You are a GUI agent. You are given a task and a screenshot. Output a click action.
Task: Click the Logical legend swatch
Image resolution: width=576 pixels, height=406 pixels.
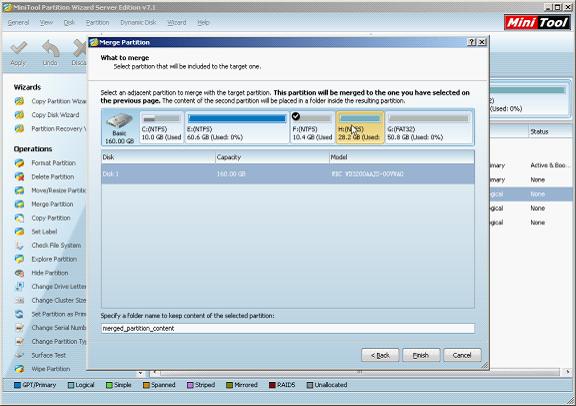click(71, 385)
